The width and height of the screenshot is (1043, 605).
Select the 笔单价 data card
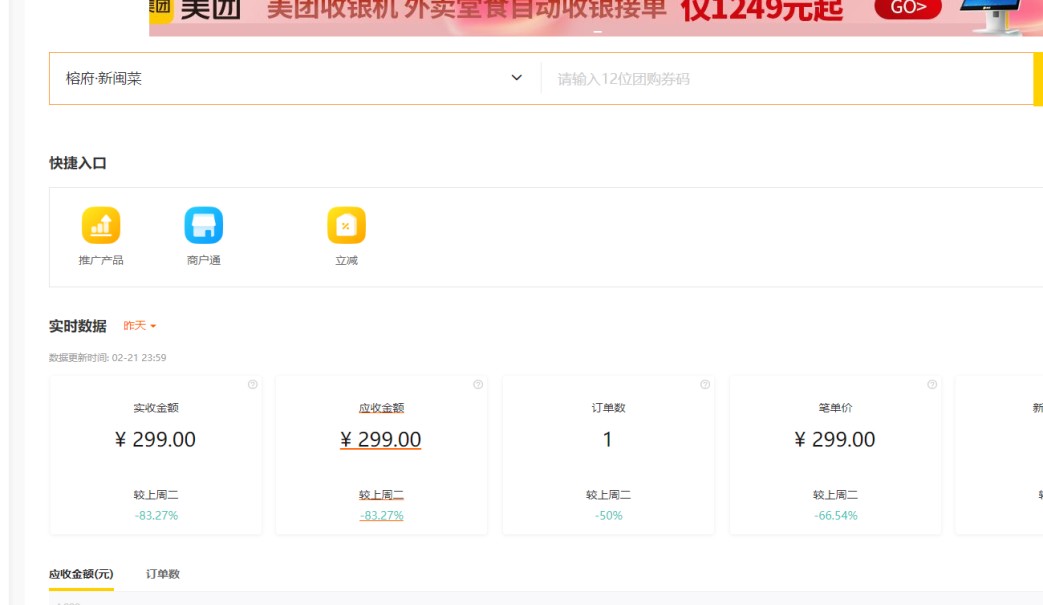click(x=834, y=455)
